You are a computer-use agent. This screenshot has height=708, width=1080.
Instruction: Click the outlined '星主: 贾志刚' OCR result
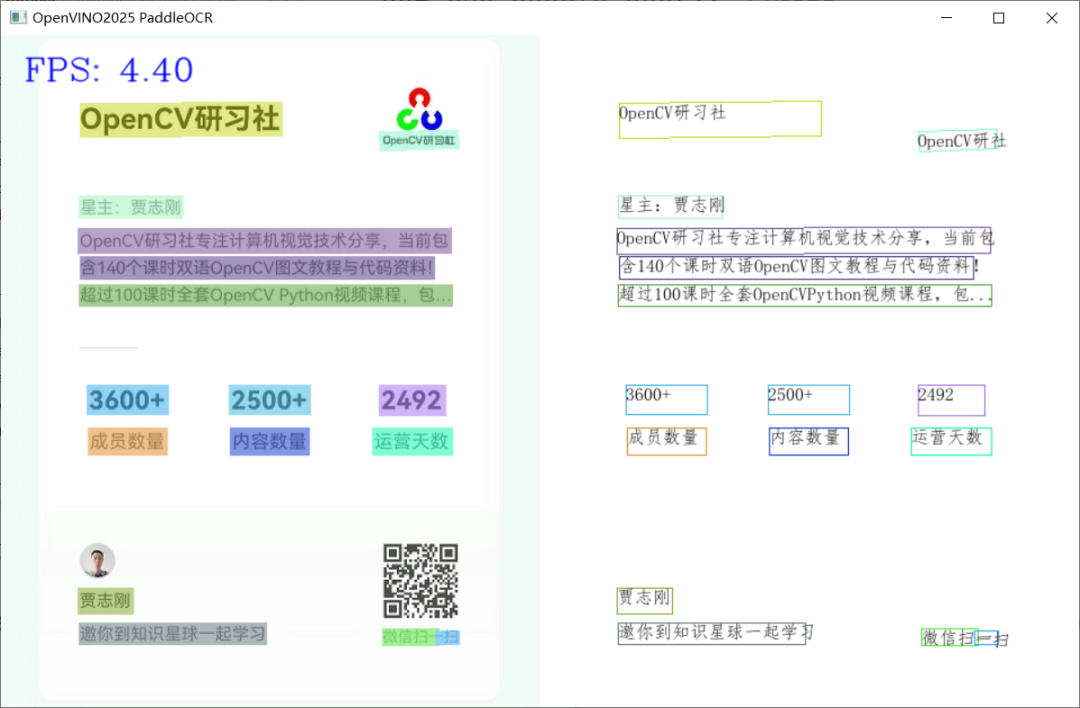[670, 206]
